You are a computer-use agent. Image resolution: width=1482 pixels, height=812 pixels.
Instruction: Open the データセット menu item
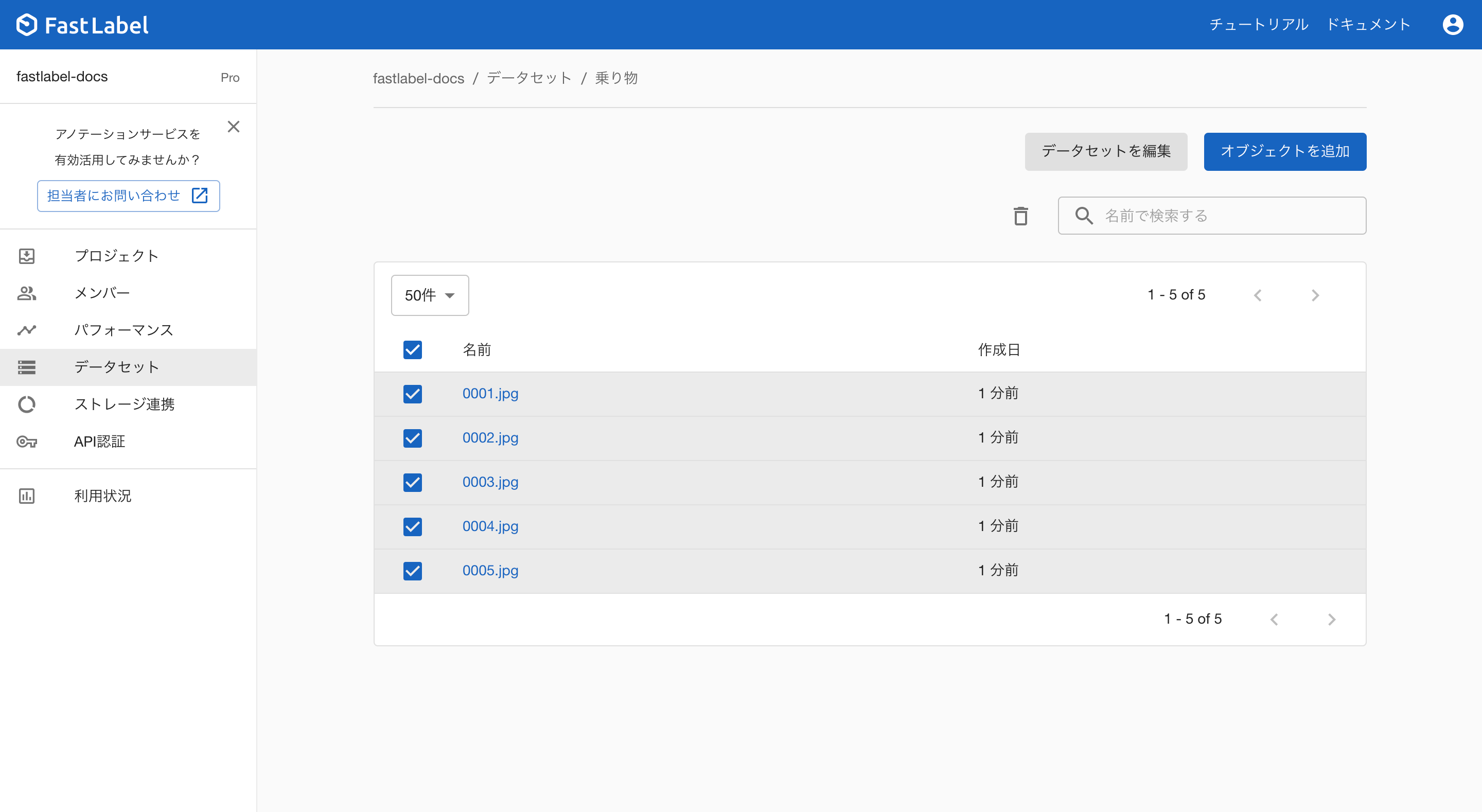click(128, 367)
